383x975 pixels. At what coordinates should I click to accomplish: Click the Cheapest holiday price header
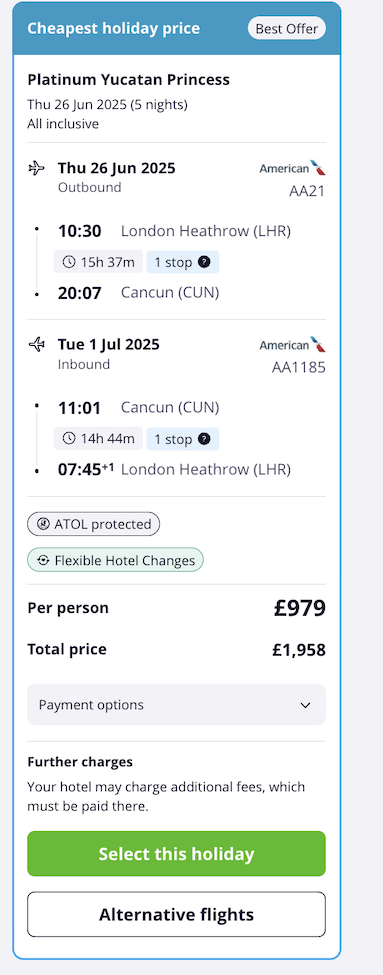114,29
